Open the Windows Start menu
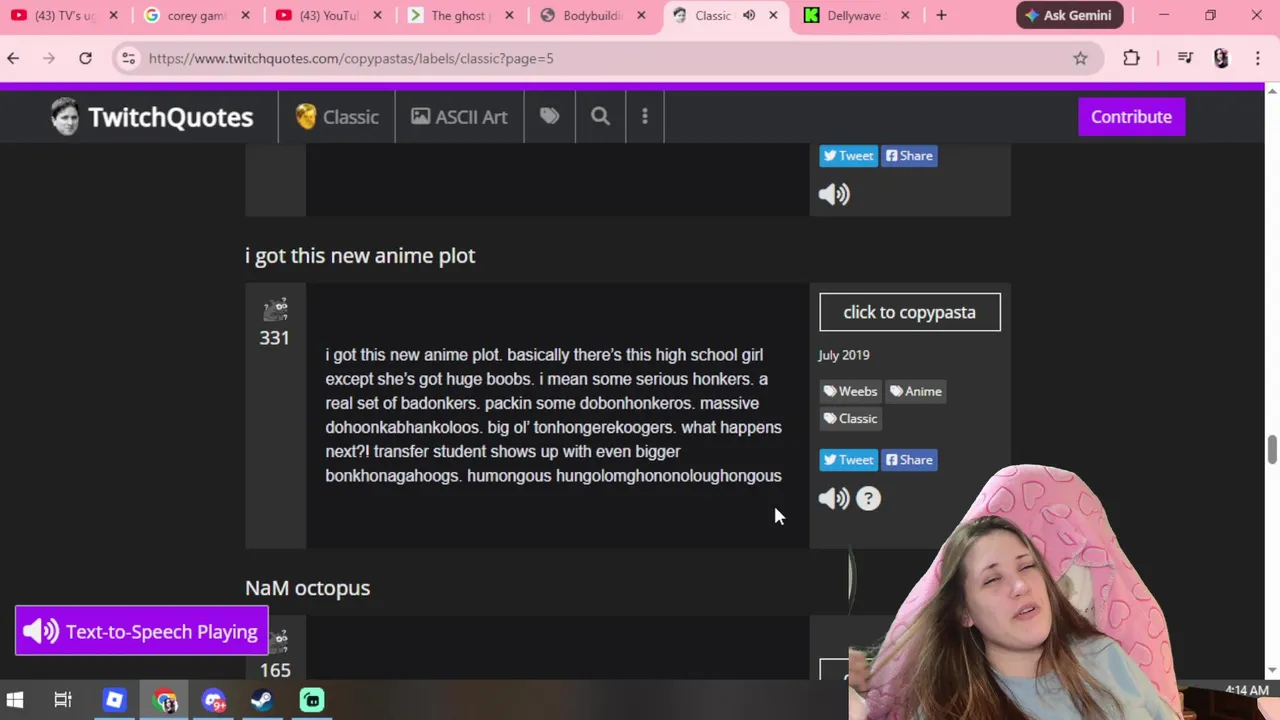Viewport: 1280px width, 720px height. tap(14, 700)
